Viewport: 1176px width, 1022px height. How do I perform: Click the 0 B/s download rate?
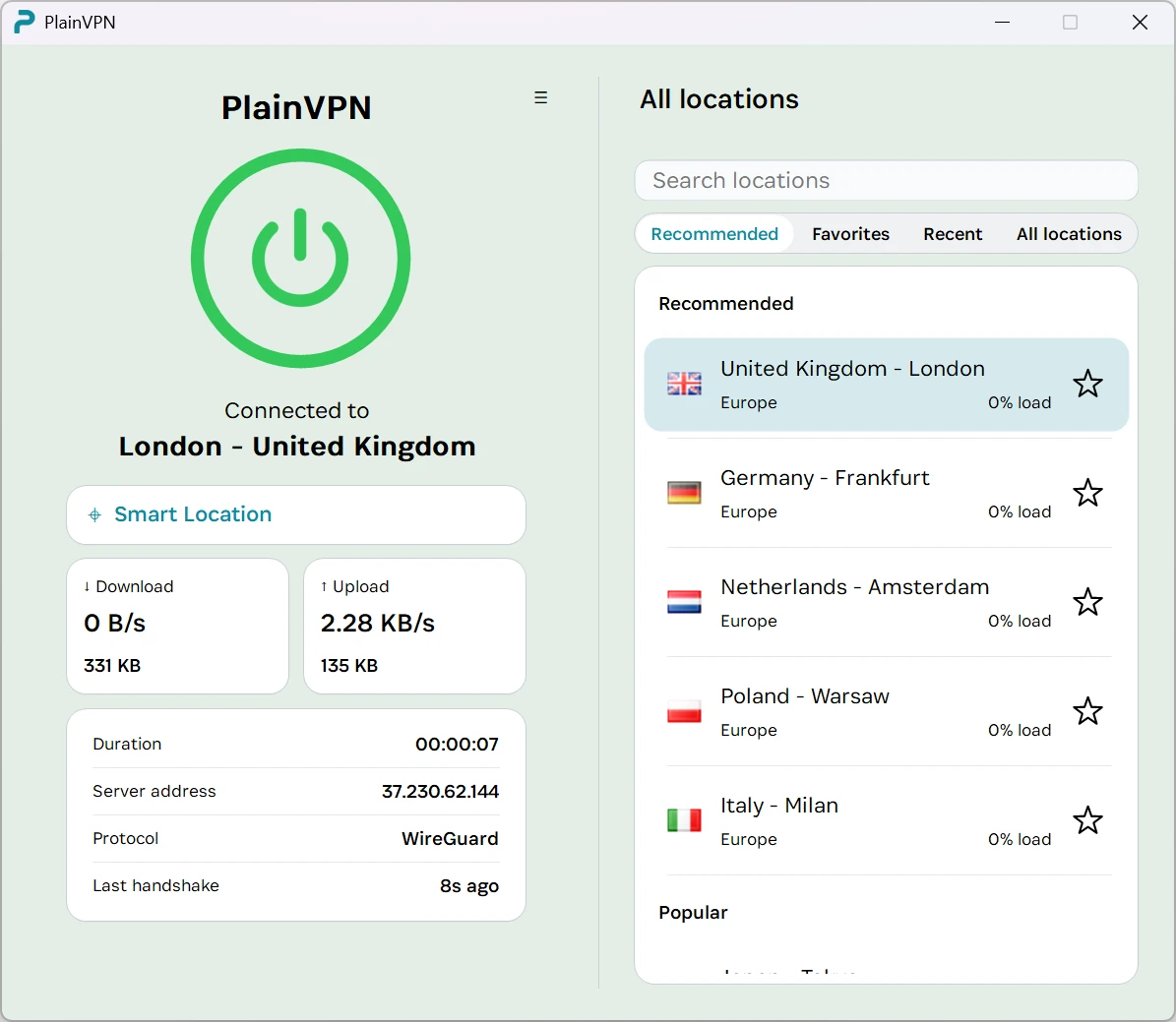[x=115, y=623]
